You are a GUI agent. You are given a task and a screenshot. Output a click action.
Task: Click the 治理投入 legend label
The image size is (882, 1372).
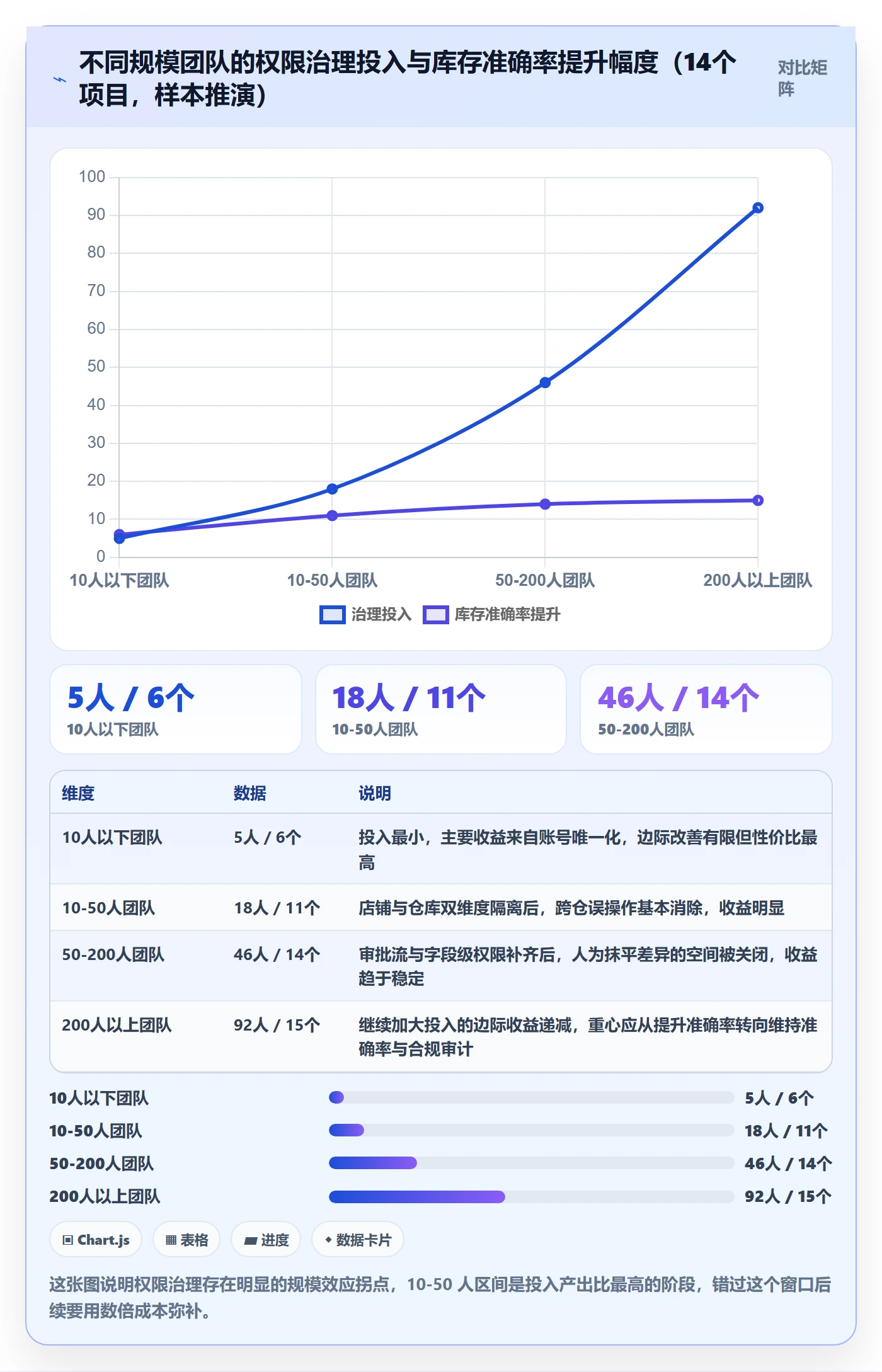pos(381,615)
